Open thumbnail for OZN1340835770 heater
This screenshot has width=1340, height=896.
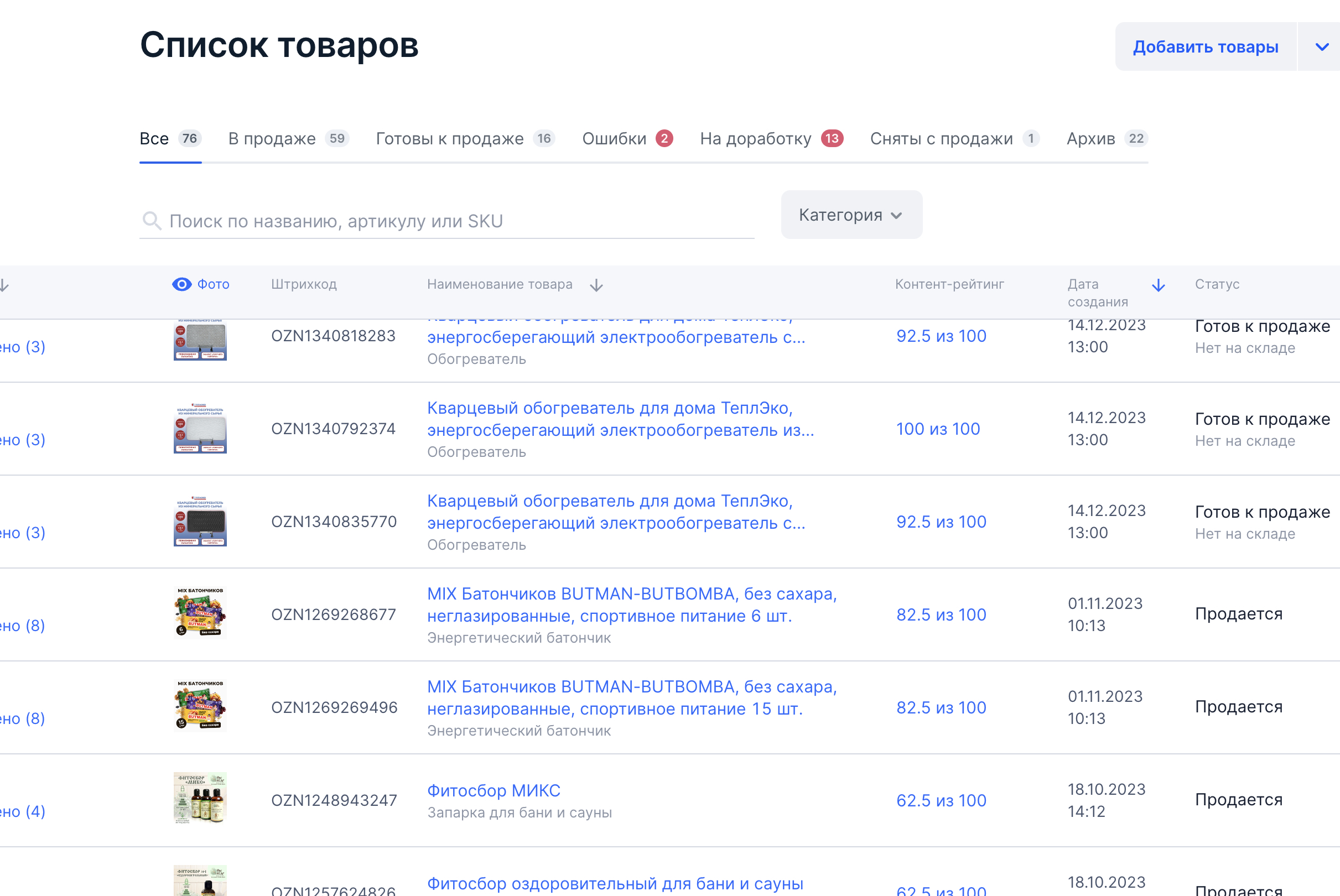tap(200, 521)
